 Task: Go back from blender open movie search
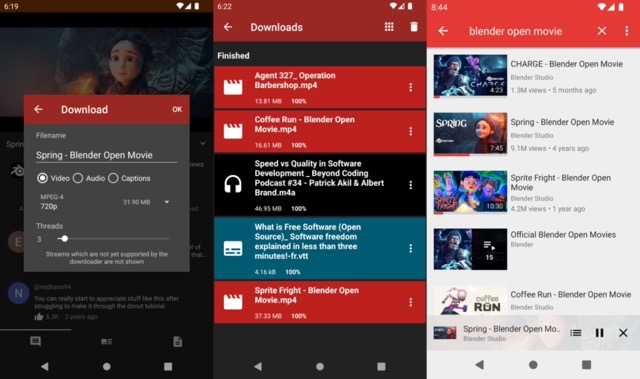tap(443, 31)
